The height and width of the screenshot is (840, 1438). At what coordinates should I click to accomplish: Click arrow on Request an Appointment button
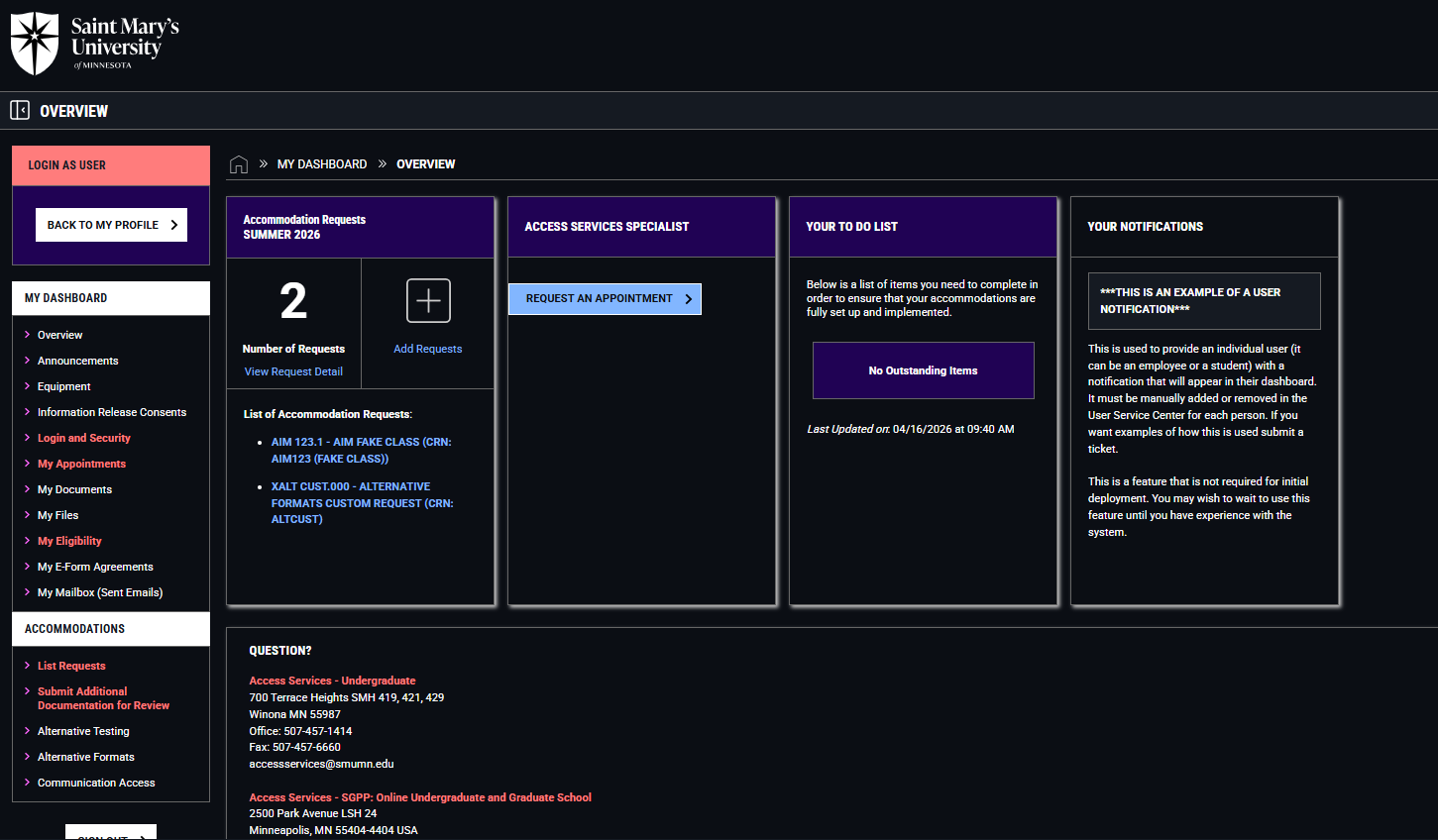pyautogui.click(x=689, y=298)
